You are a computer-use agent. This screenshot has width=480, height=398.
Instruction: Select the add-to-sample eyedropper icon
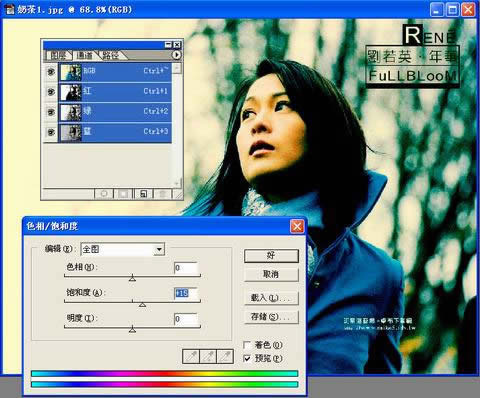pos(208,356)
